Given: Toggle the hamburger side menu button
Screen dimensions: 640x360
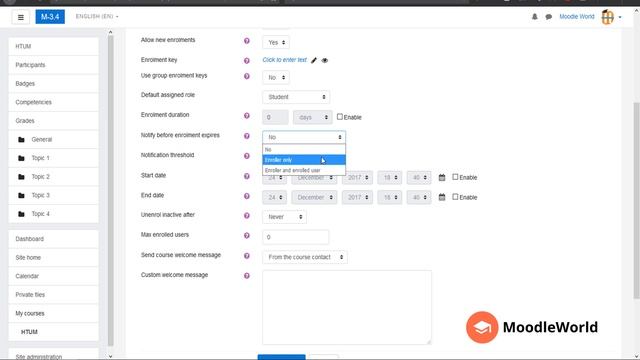Looking at the screenshot, I should pos(20,17).
